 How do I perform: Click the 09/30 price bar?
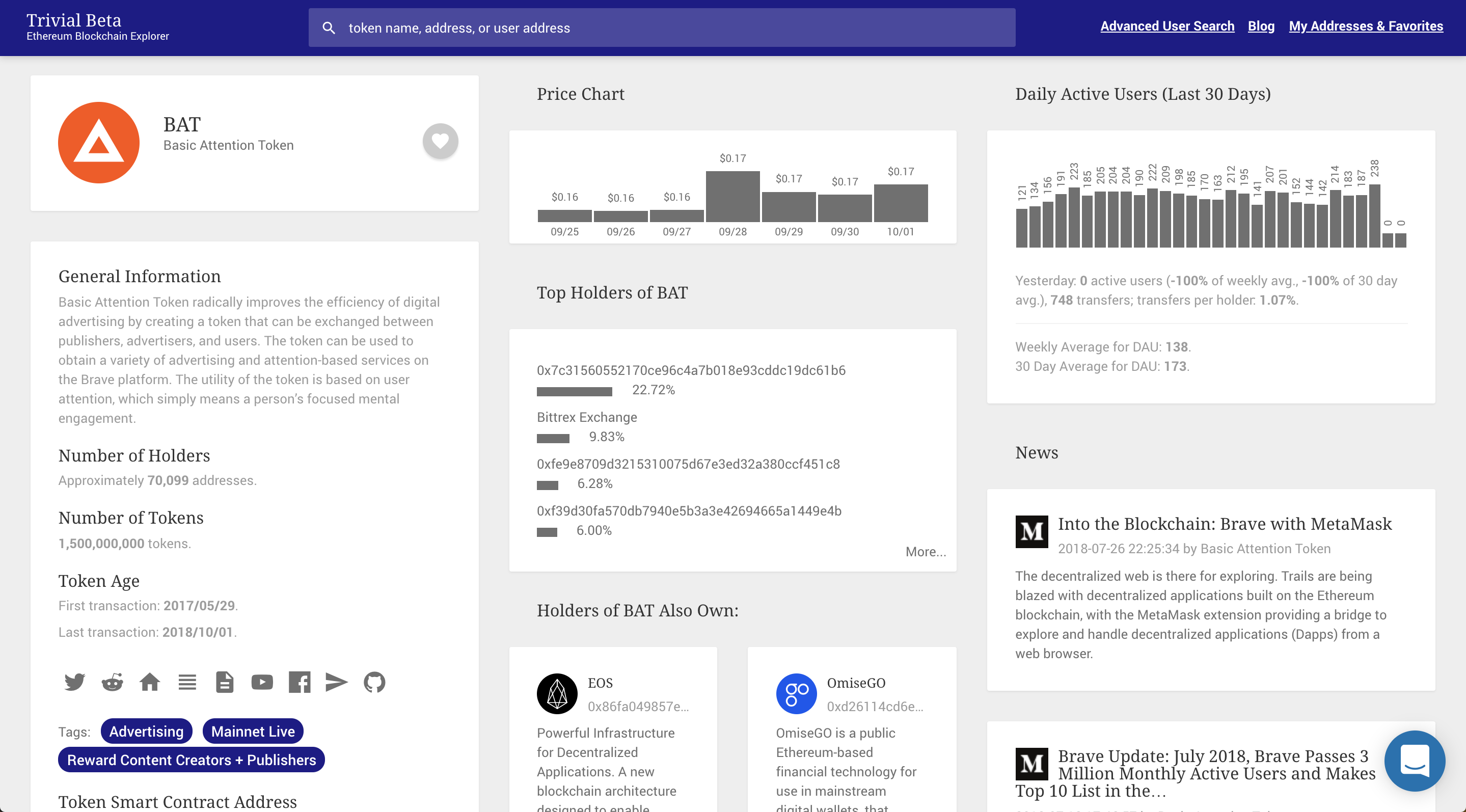coord(845,208)
